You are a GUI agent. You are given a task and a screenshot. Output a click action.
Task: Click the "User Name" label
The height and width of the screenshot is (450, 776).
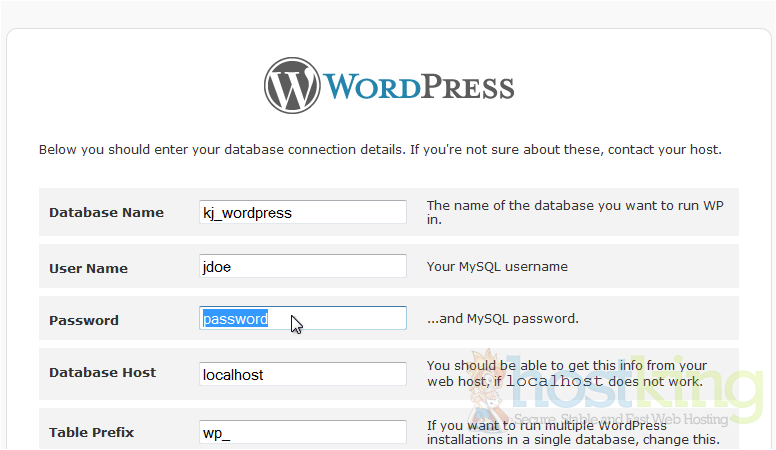coord(88,269)
